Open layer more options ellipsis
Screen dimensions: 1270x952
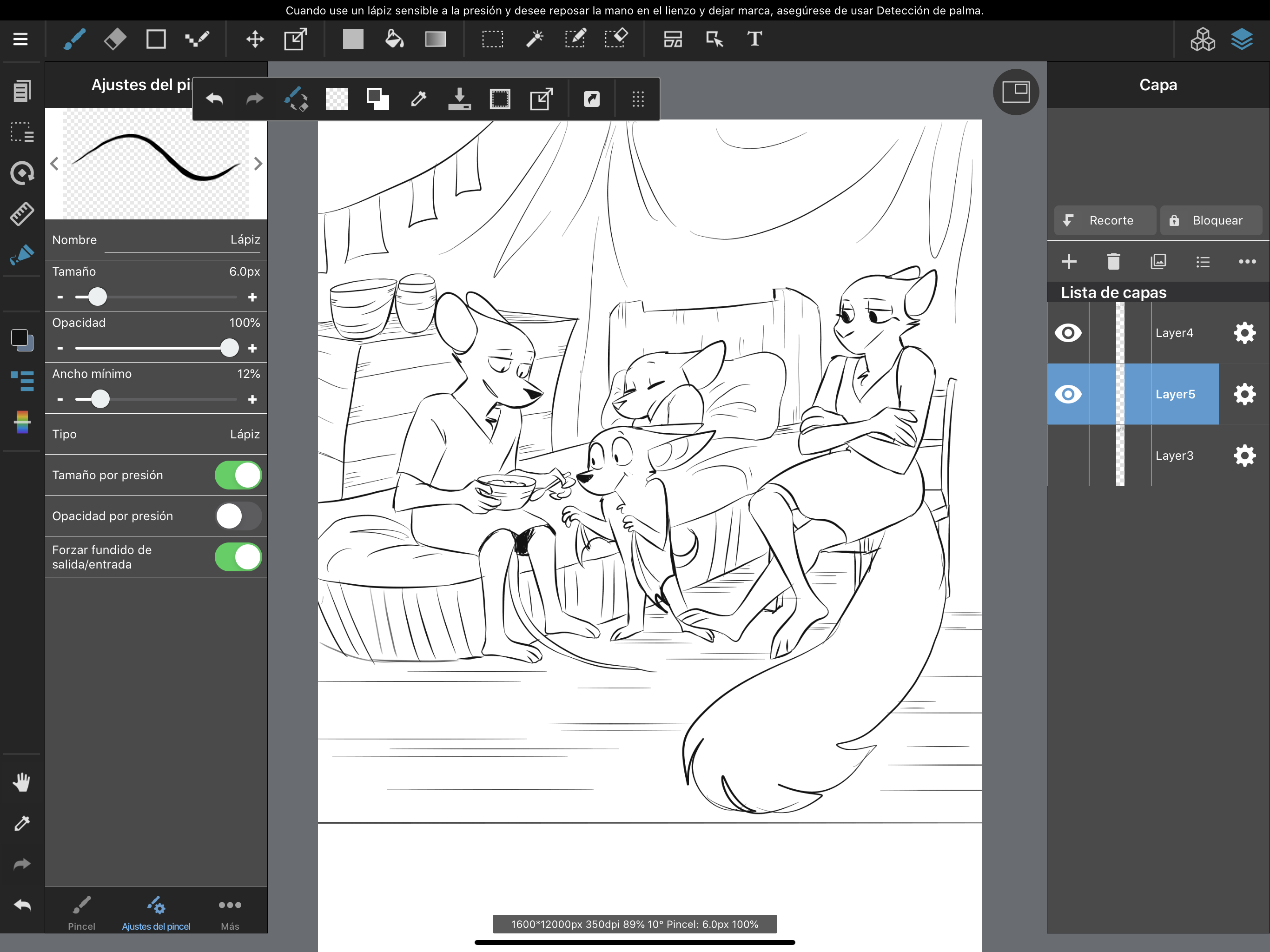click(1247, 262)
